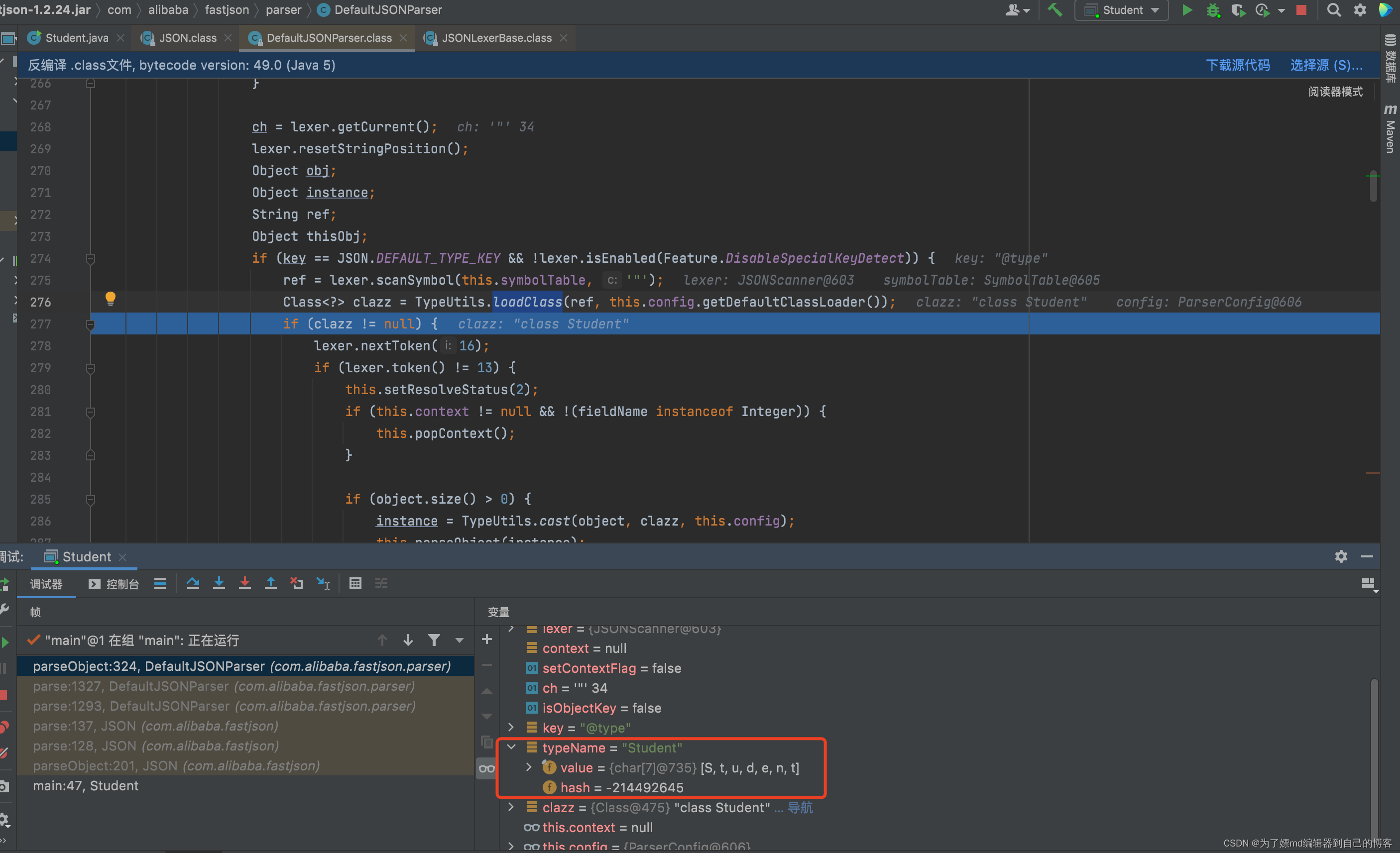Toggle the show watches glasses icon

[487, 769]
